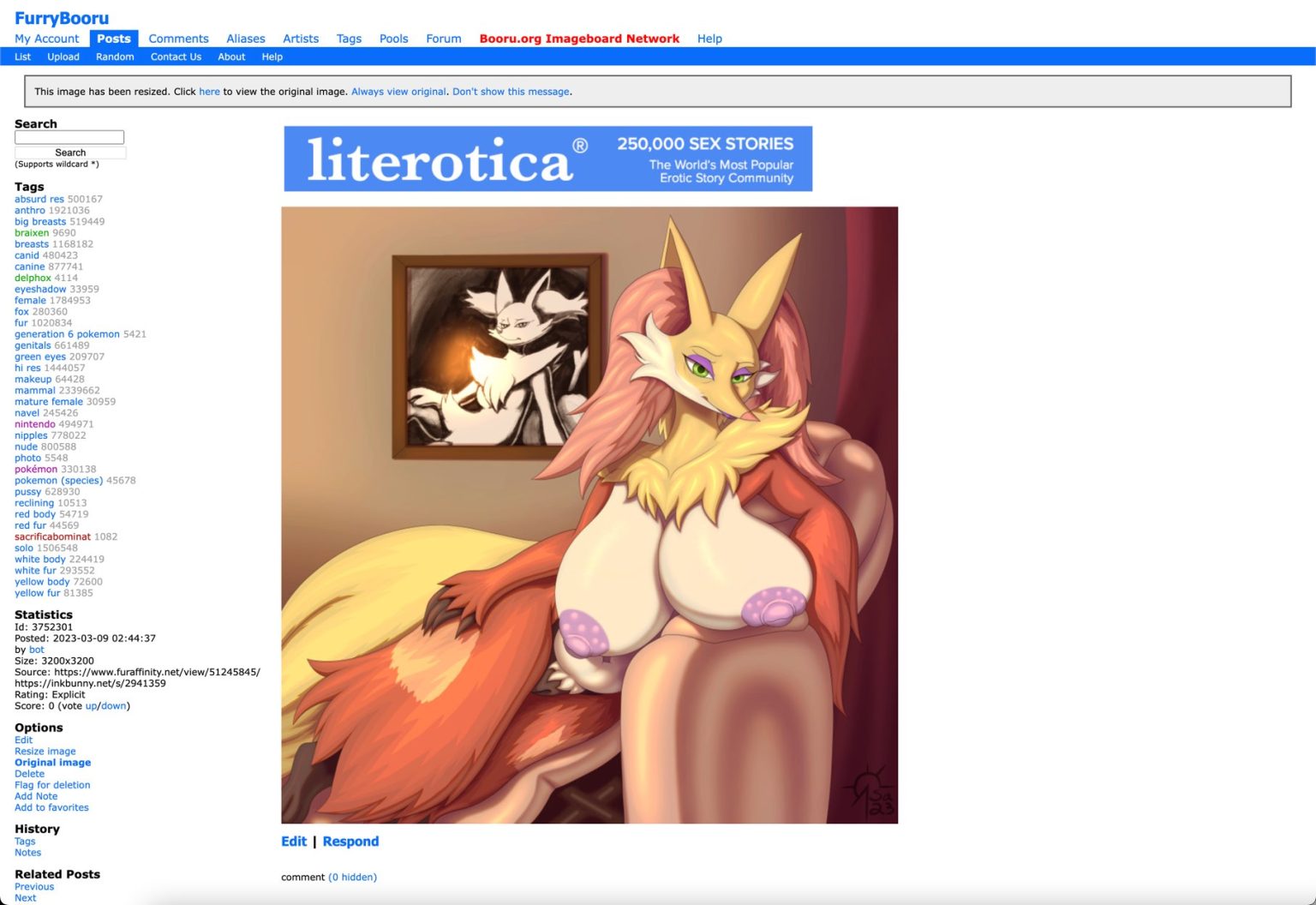Viewport: 1316px width, 905px height.
Task: Click Random in the blue sub-menu
Action: (x=115, y=57)
